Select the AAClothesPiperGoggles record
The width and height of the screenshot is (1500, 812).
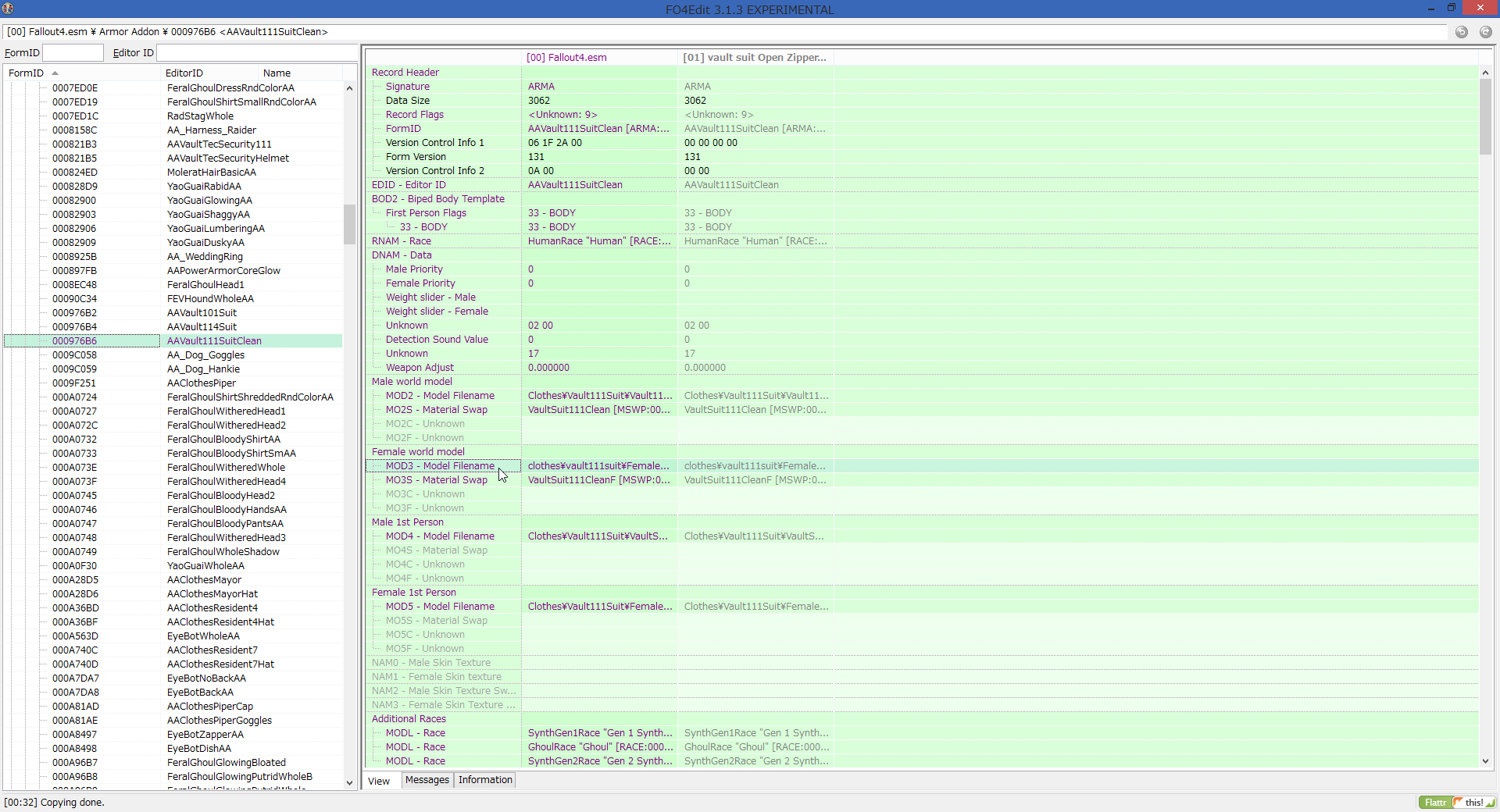pos(220,721)
